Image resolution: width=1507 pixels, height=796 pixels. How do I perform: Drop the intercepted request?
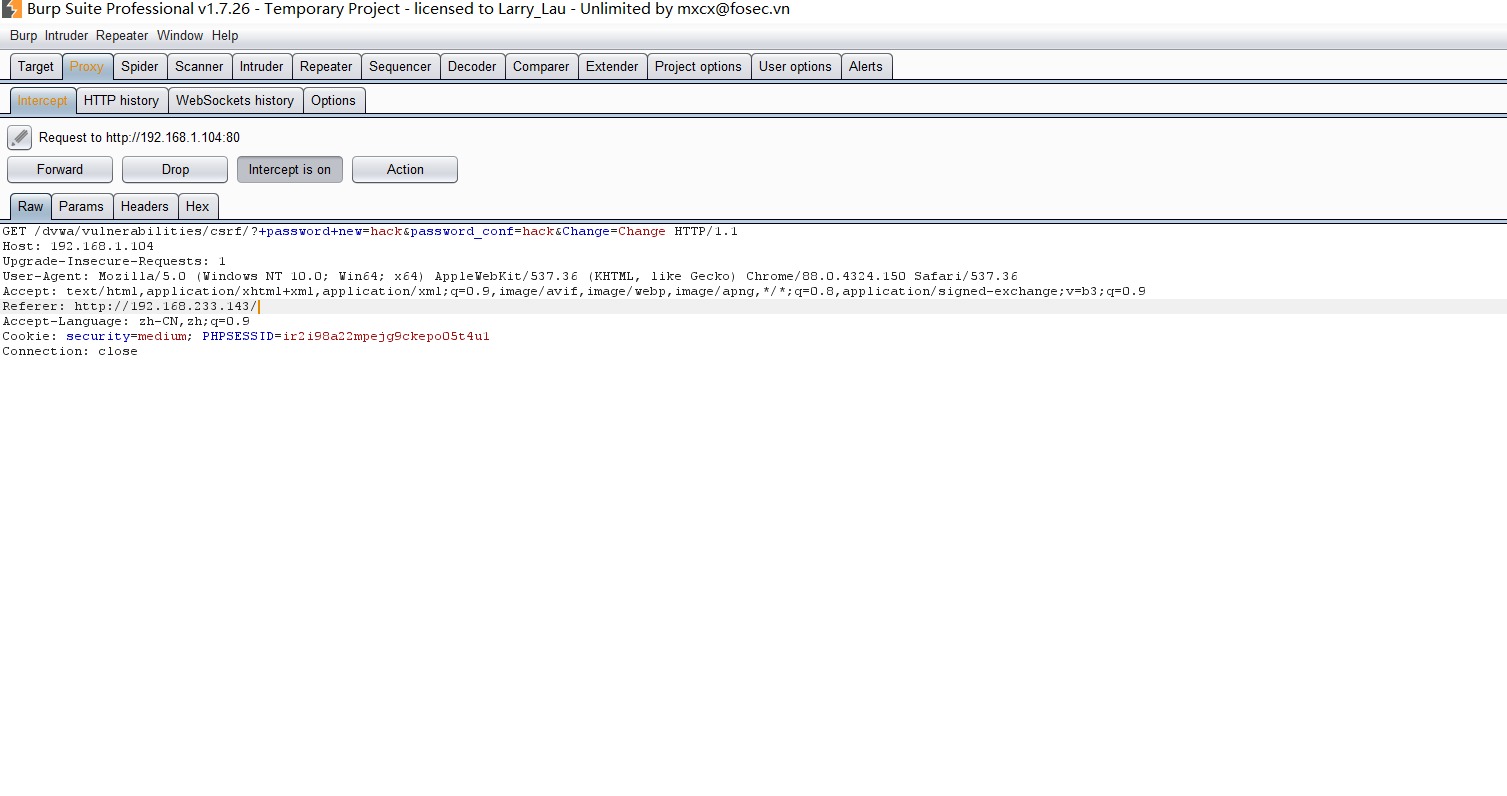point(175,170)
